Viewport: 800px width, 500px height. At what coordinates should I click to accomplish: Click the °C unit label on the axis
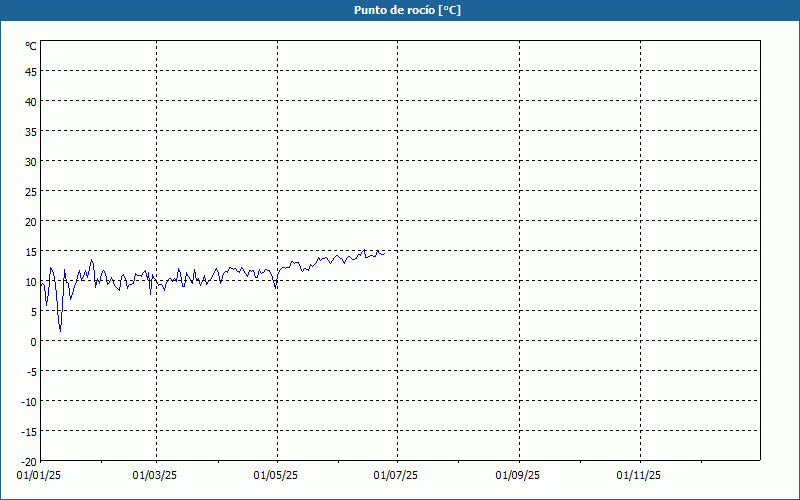point(31,46)
